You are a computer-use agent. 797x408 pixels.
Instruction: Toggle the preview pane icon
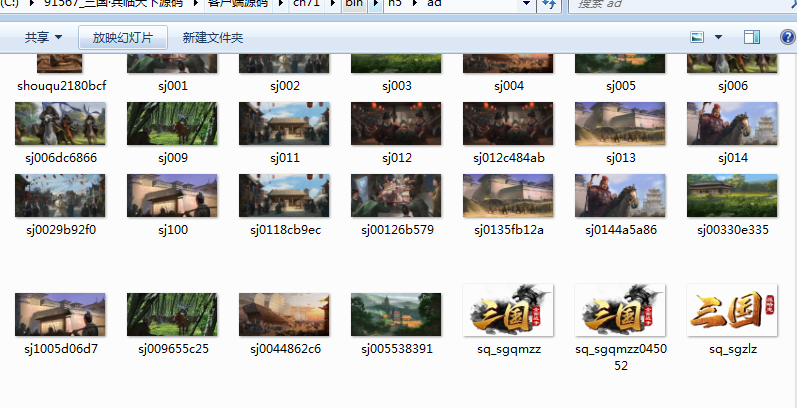[752, 38]
